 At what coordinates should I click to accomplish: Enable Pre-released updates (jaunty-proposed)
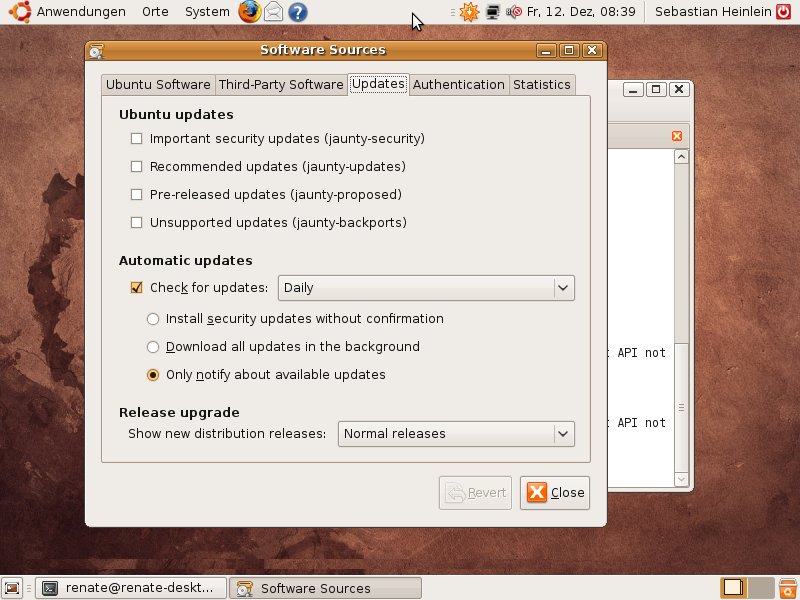tap(136, 194)
